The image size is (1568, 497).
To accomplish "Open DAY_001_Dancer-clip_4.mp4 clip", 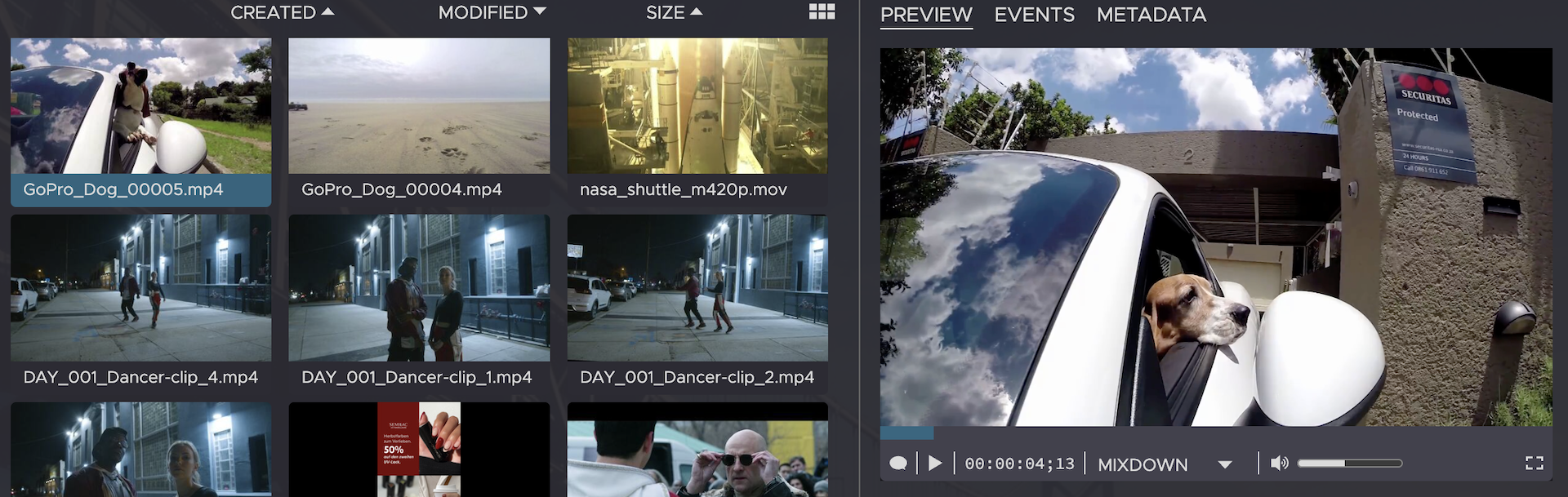I will click(x=140, y=288).
